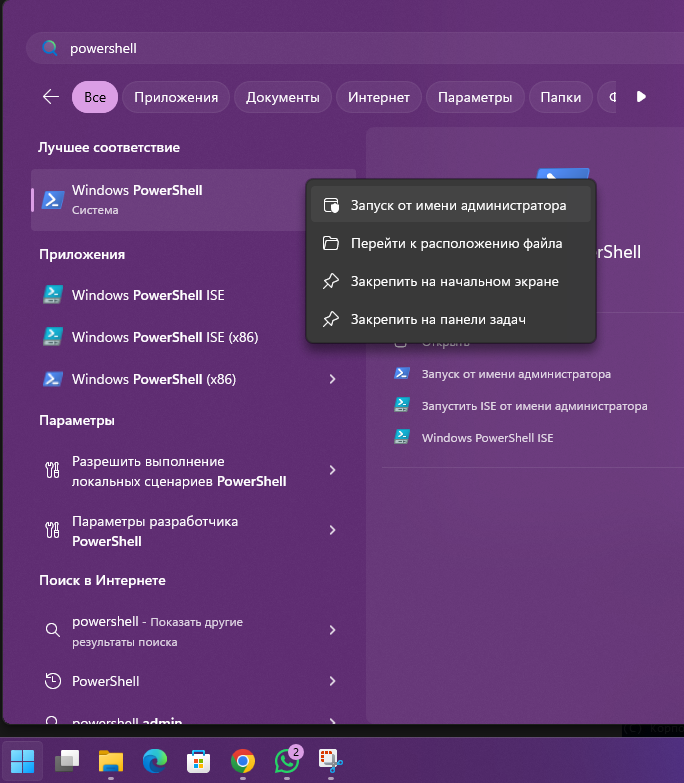Choose 'Закрепить на начальном экране' in the context menu

tap(450, 281)
